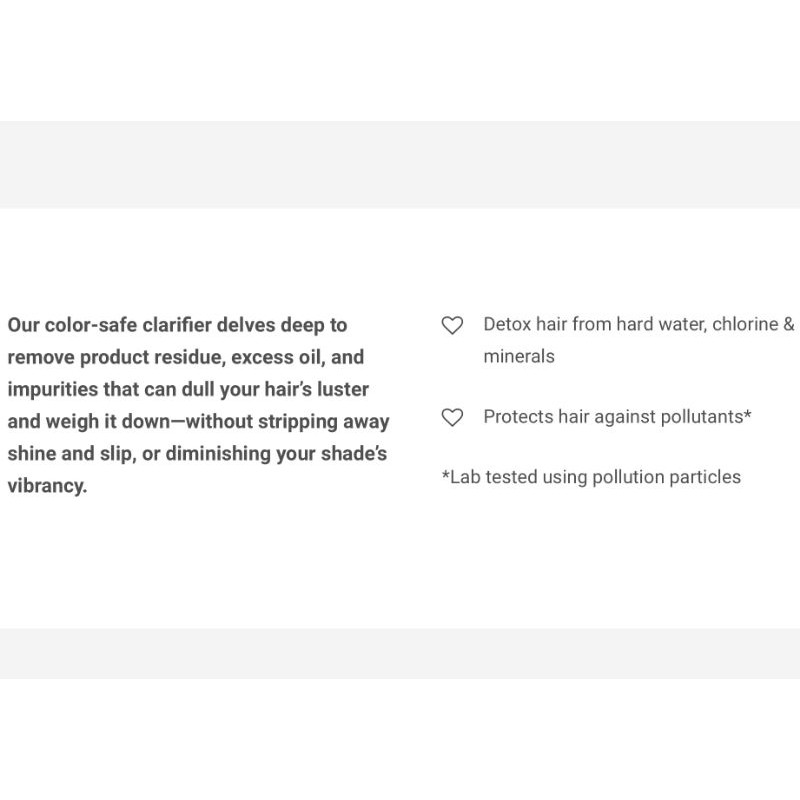
Task: Click the line starting 'Our color-safe clarifier'
Action: (x=177, y=325)
